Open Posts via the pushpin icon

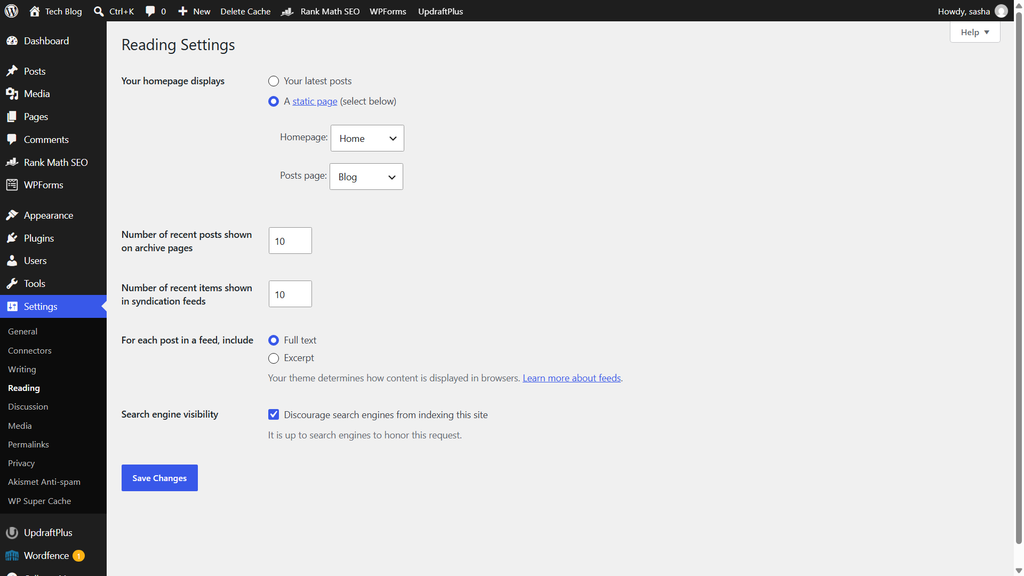pos(12,71)
